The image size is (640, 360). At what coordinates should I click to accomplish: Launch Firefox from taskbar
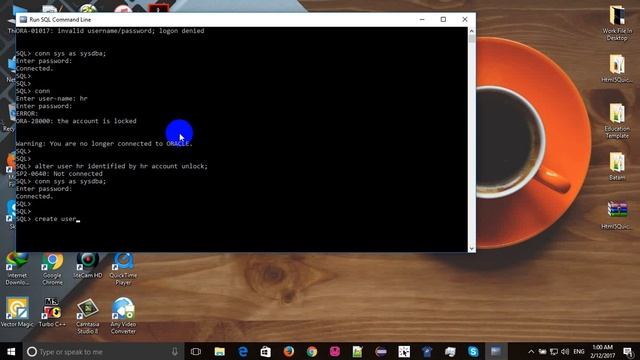289,351
